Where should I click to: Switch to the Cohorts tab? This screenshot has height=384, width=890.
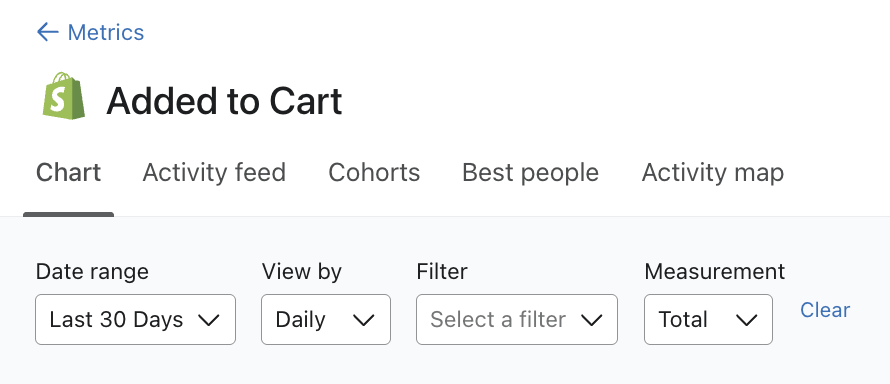[374, 172]
